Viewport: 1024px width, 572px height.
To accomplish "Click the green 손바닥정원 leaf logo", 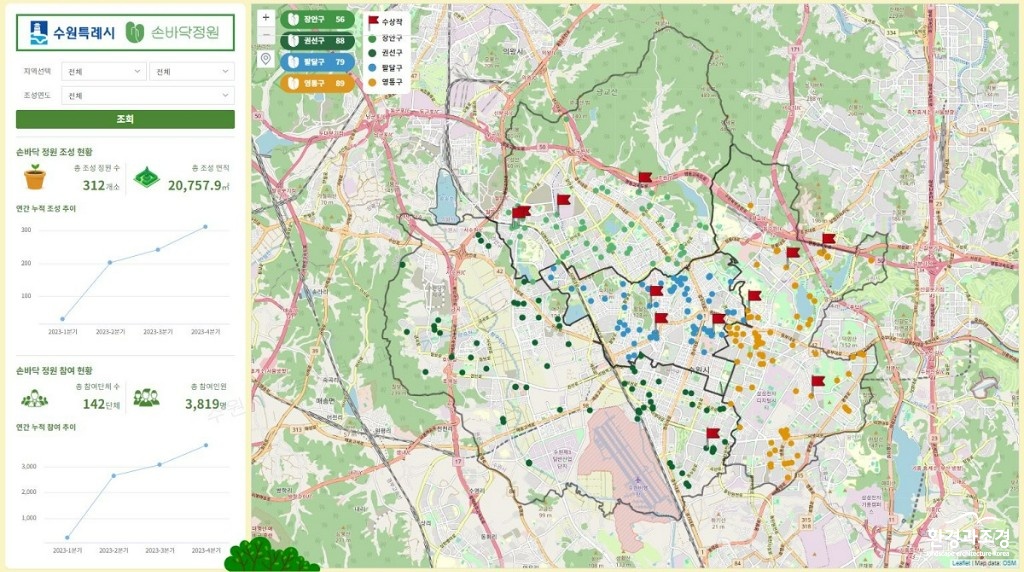I will (135, 32).
